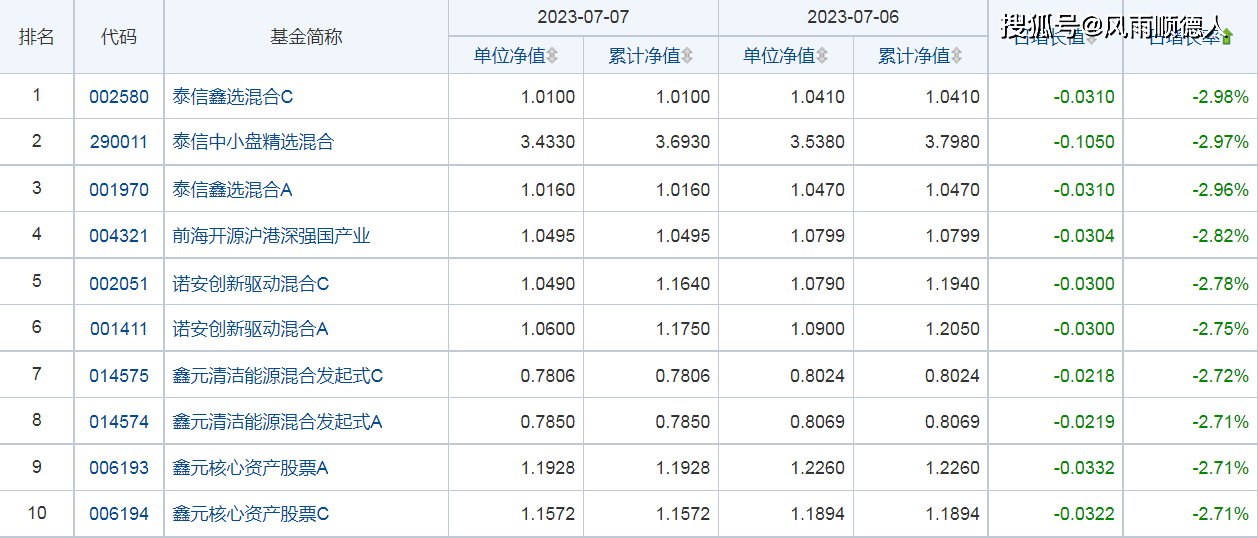The image size is (1258, 538).
Task: Click fund code 001411
Action: [119, 328]
